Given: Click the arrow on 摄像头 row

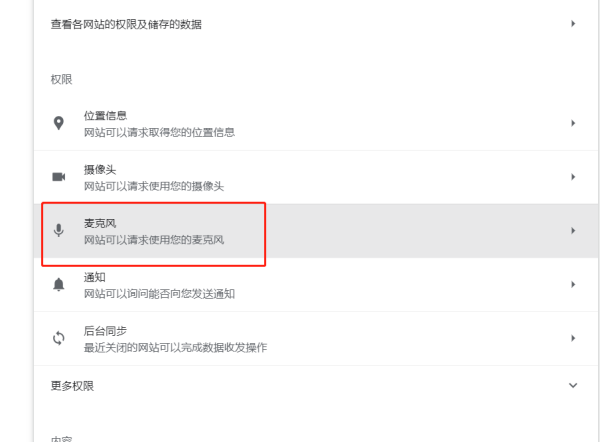Looking at the screenshot, I should tap(573, 177).
